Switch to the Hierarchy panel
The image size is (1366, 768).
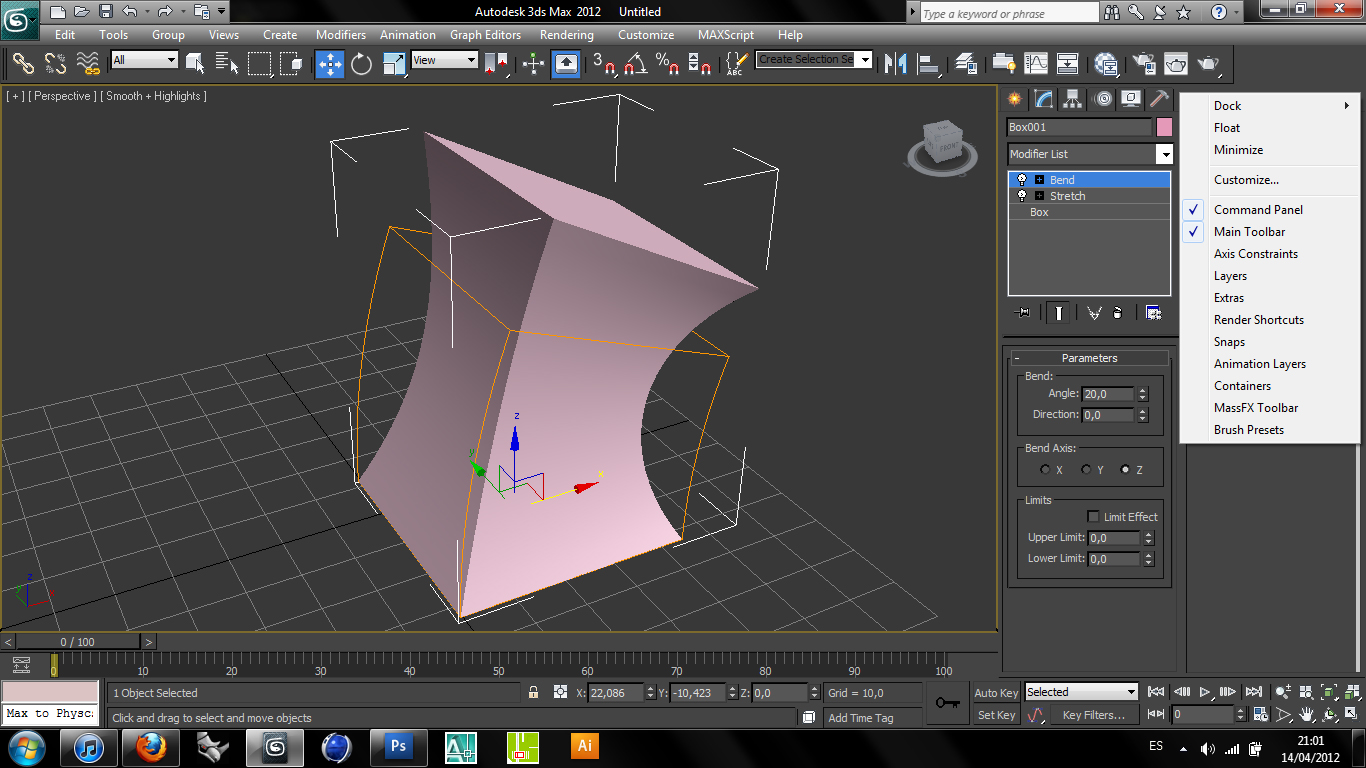click(1072, 98)
